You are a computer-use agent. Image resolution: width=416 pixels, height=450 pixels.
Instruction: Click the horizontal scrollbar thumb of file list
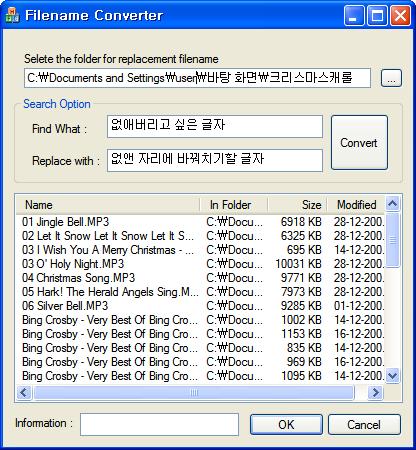point(194,392)
